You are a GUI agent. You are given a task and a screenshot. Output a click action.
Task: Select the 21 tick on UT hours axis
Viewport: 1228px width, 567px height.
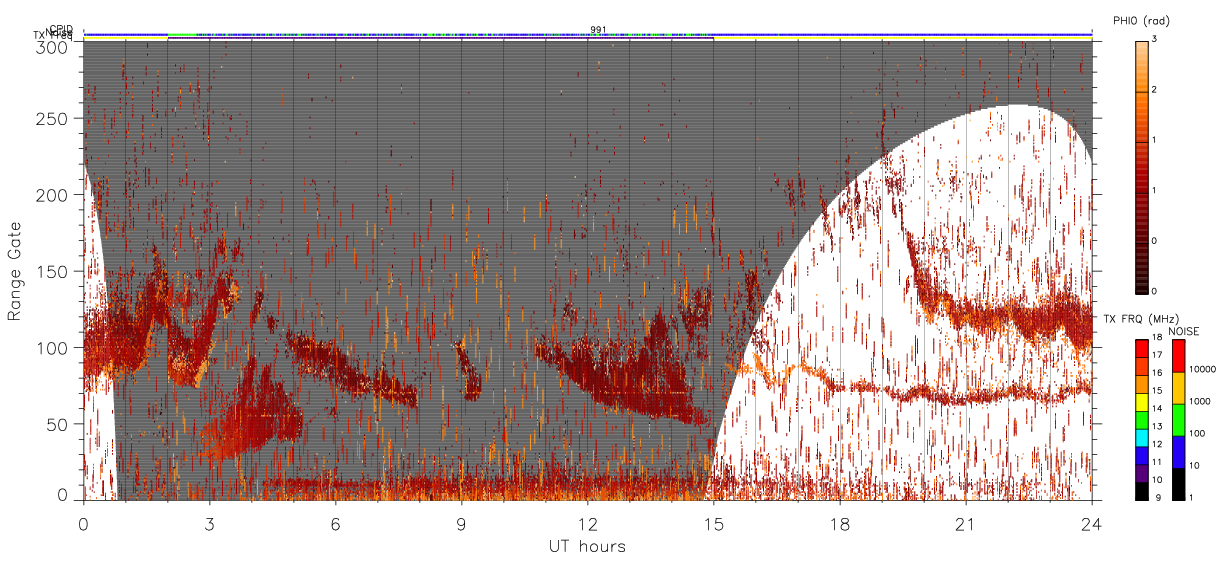click(966, 523)
